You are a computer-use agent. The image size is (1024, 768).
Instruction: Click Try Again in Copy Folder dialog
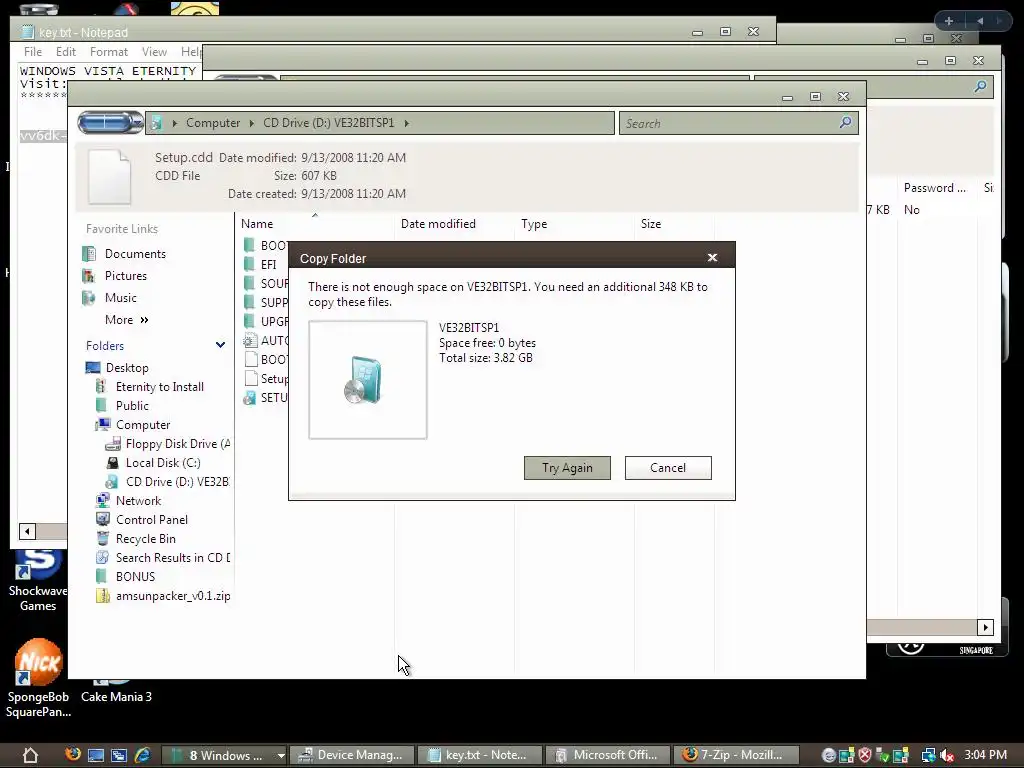coord(567,468)
